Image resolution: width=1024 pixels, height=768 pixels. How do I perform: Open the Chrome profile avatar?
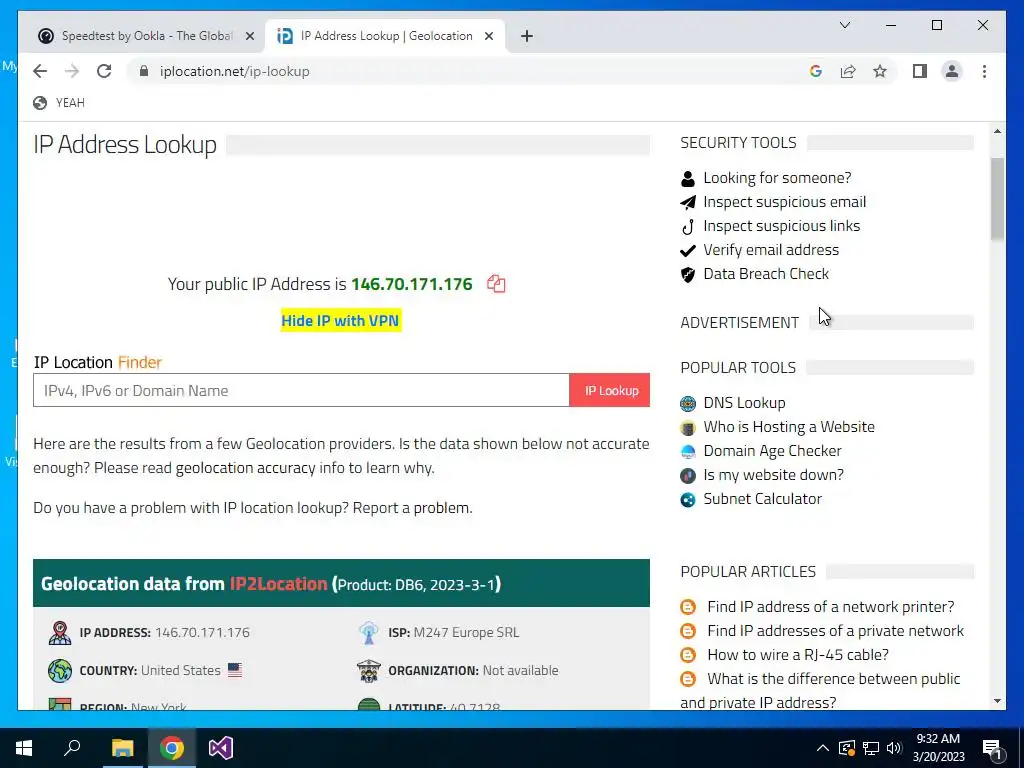click(952, 71)
